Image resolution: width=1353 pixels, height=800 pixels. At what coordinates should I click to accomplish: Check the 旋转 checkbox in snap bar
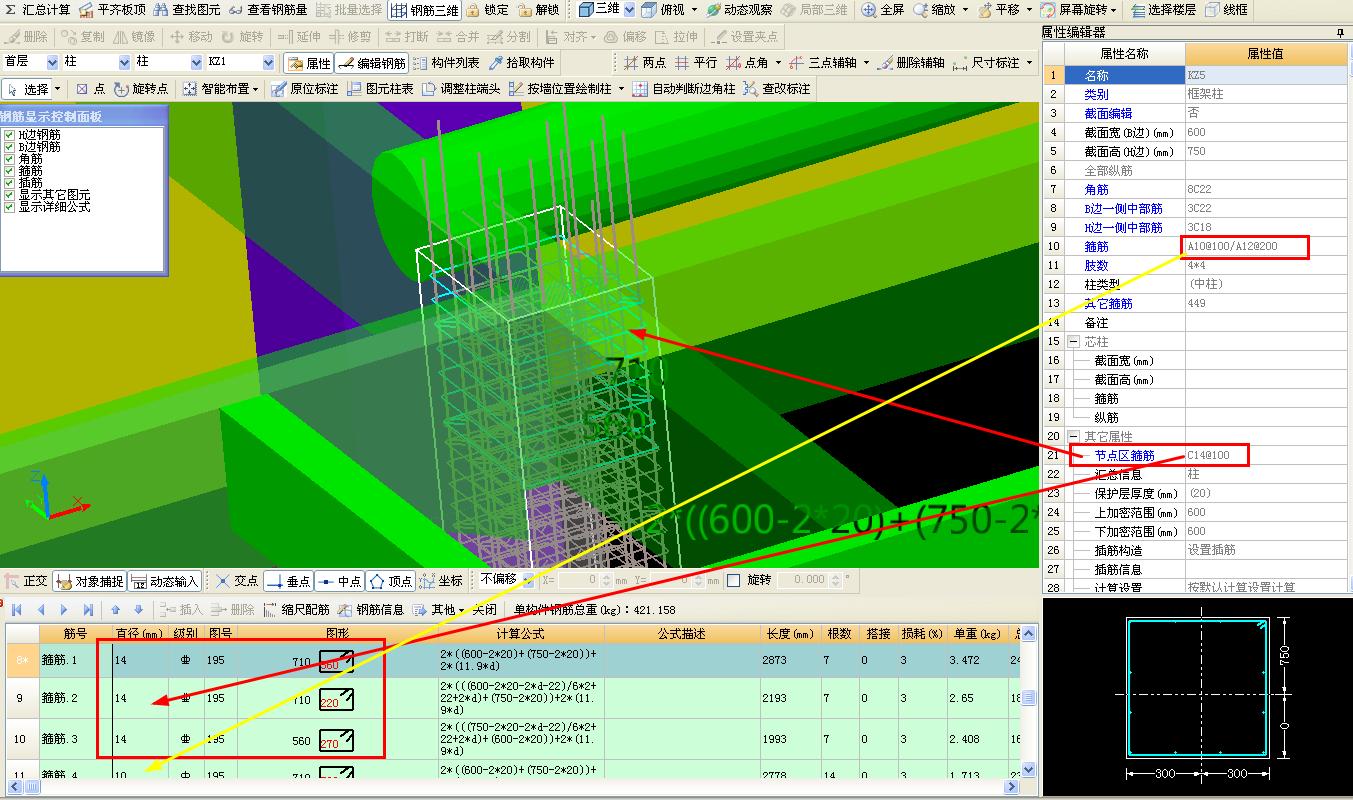pyautogui.click(x=734, y=580)
